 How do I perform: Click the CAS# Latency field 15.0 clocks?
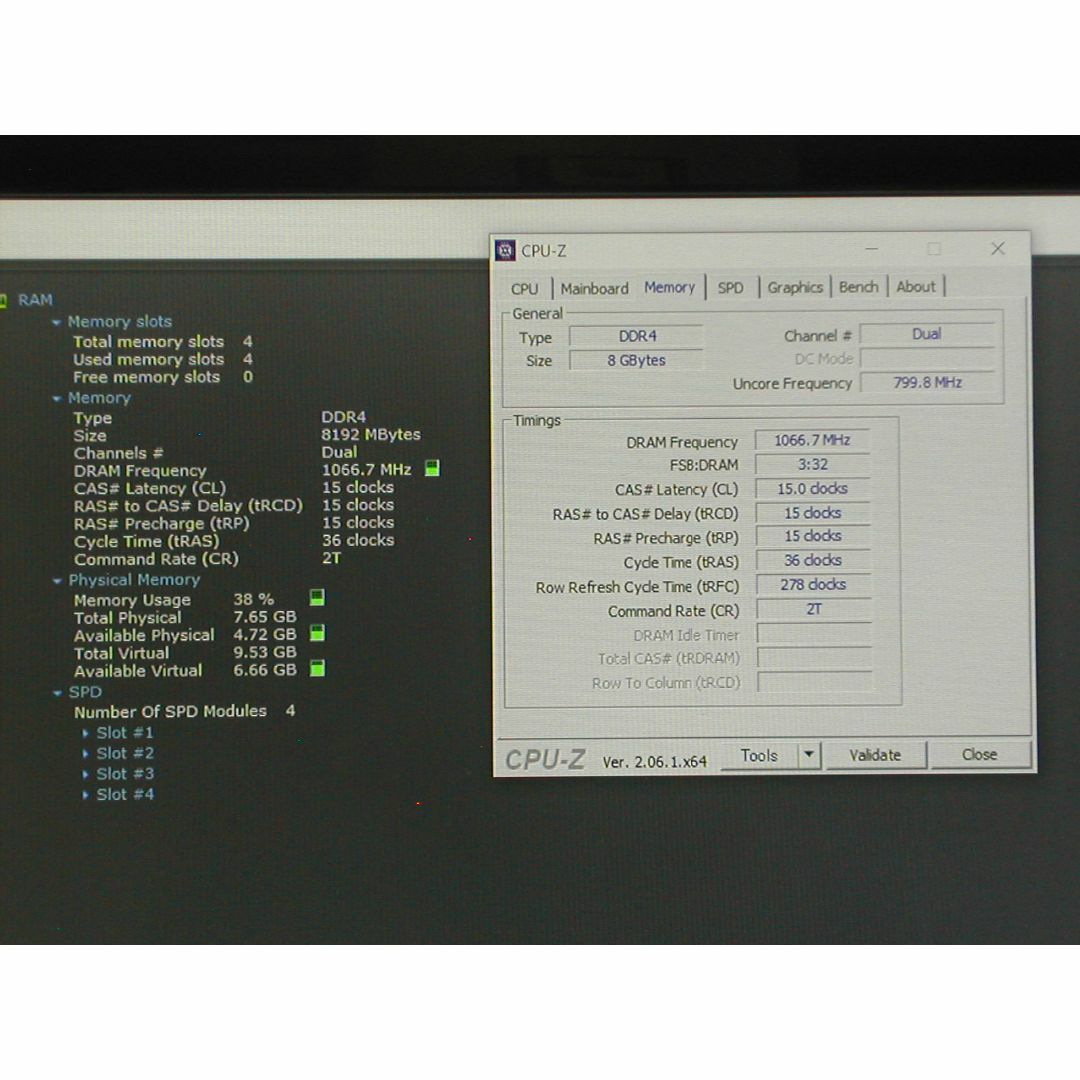[x=813, y=488]
